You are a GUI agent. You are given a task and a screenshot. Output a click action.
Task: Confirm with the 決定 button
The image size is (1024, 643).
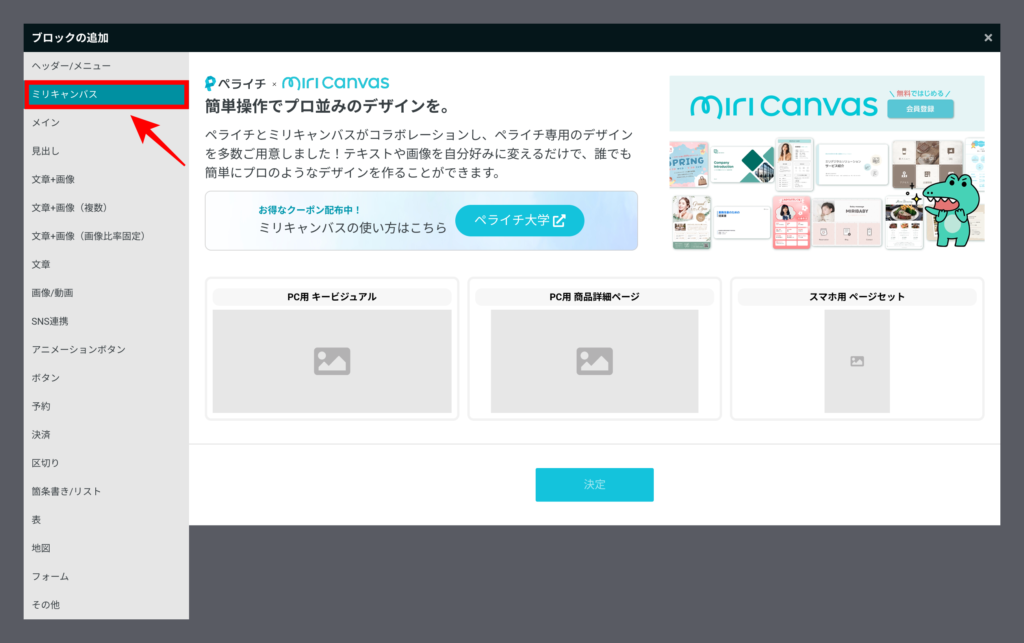click(594, 484)
